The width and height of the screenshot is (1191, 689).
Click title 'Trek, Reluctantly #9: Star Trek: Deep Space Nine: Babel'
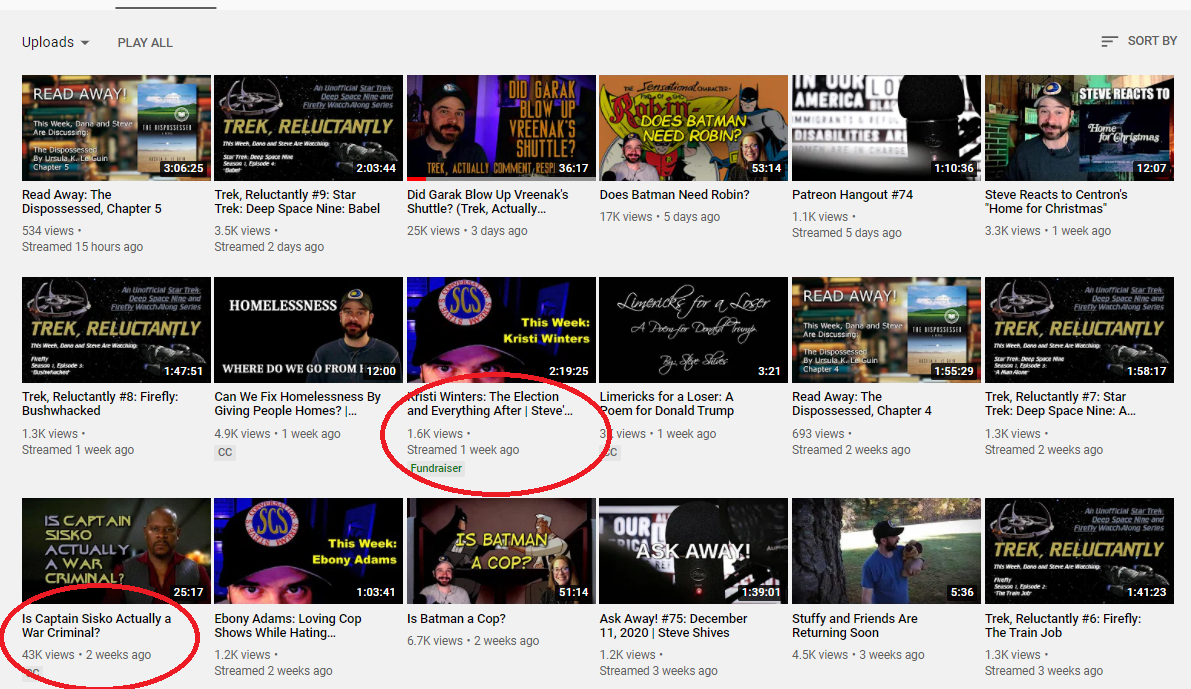click(x=297, y=201)
